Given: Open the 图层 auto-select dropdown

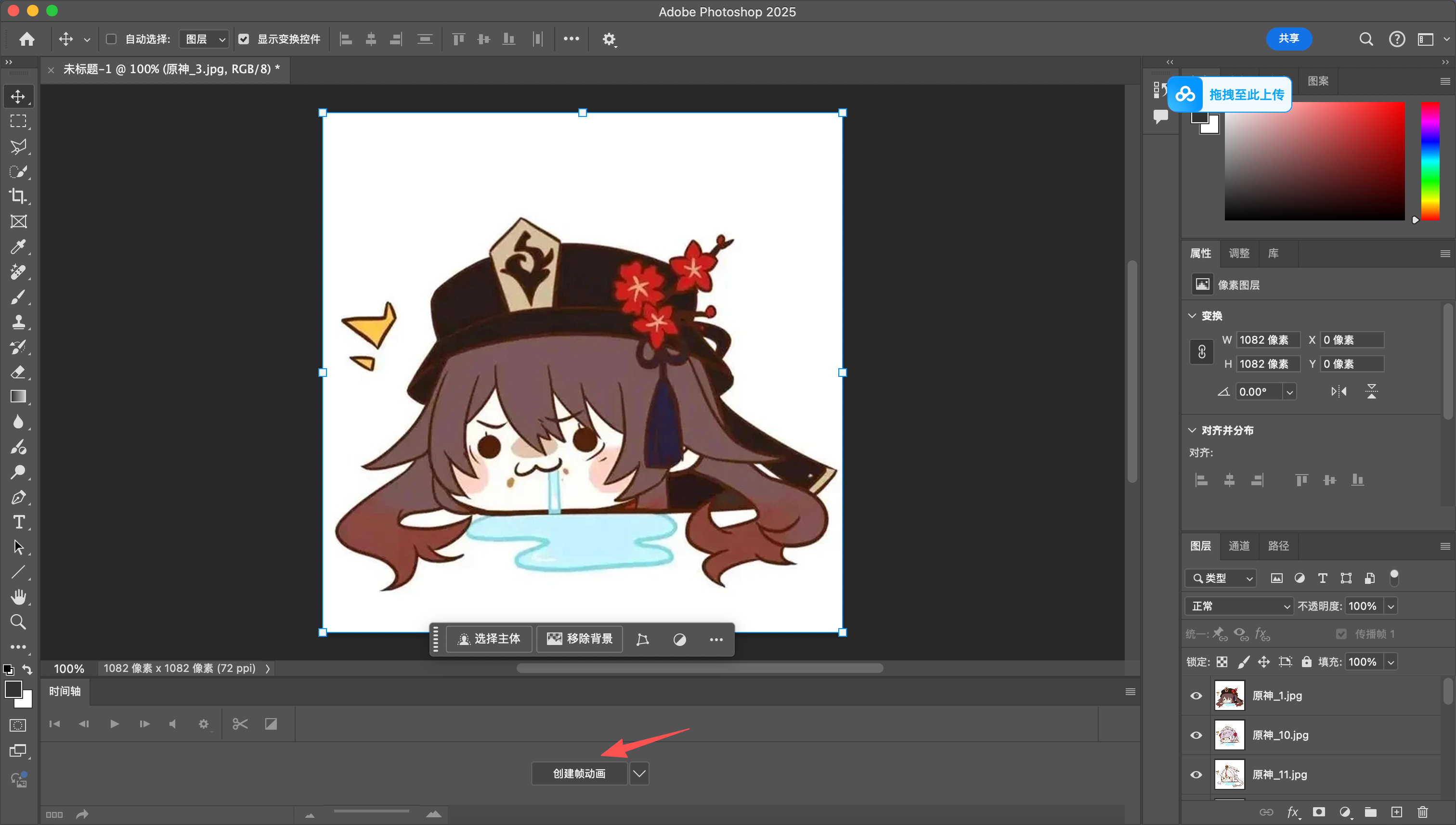Looking at the screenshot, I should pyautogui.click(x=204, y=39).
